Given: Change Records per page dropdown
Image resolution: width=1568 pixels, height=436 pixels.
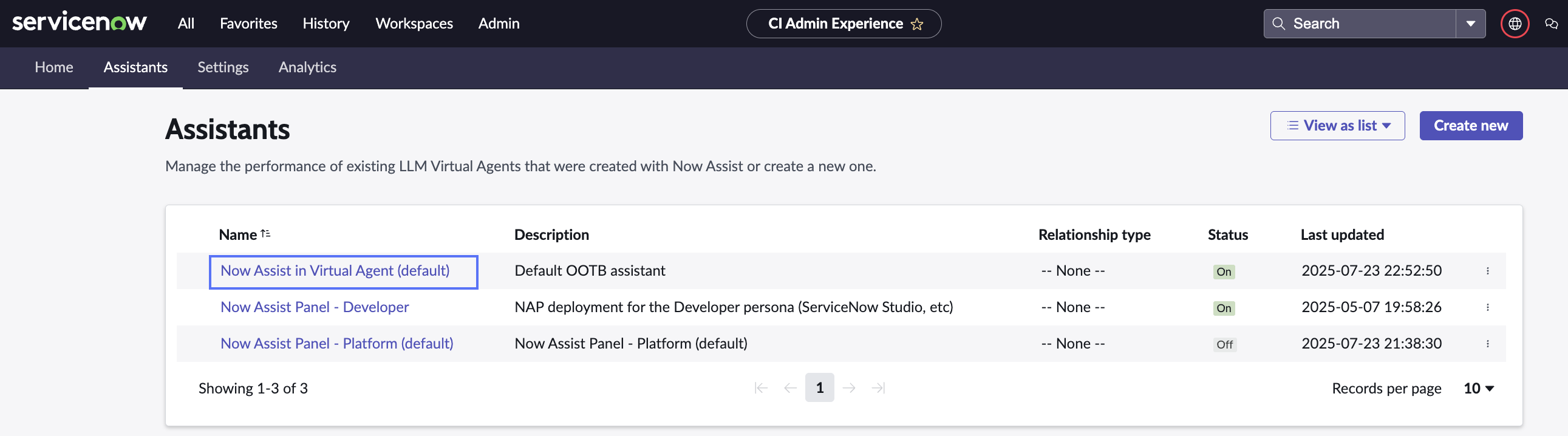Looking at the screenshot, I should [1479, 389].
